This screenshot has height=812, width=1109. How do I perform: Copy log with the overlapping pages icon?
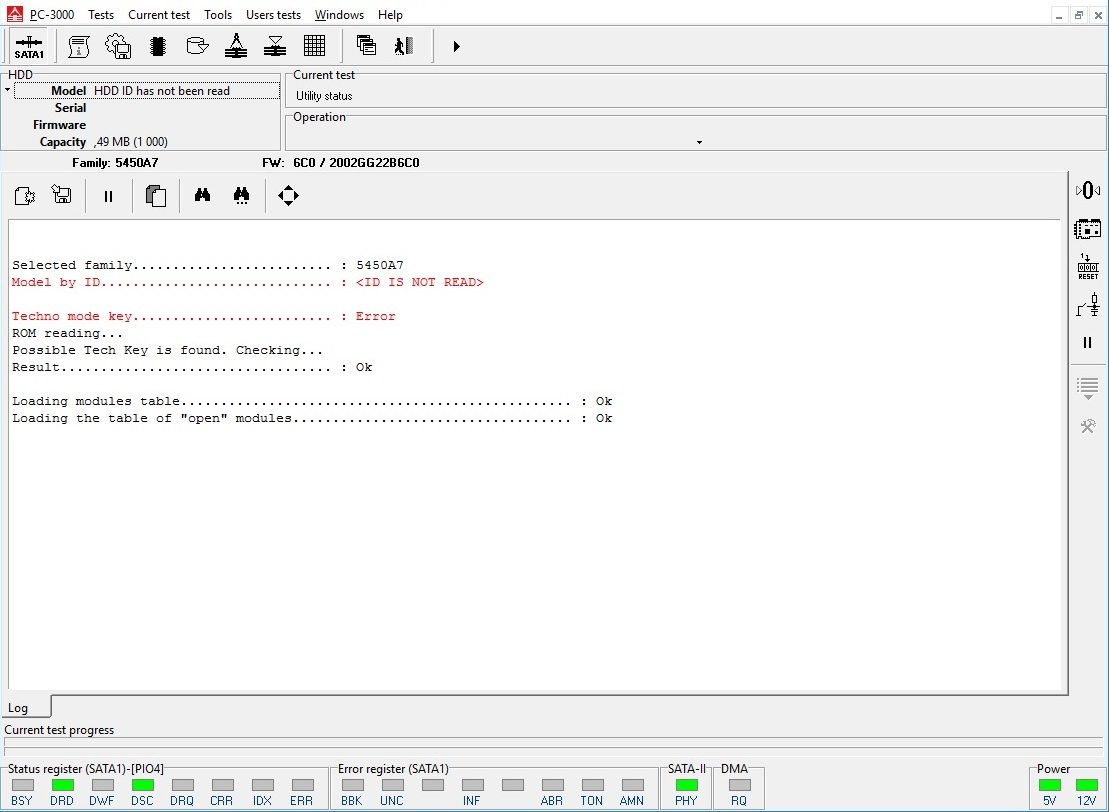[156, 196]
